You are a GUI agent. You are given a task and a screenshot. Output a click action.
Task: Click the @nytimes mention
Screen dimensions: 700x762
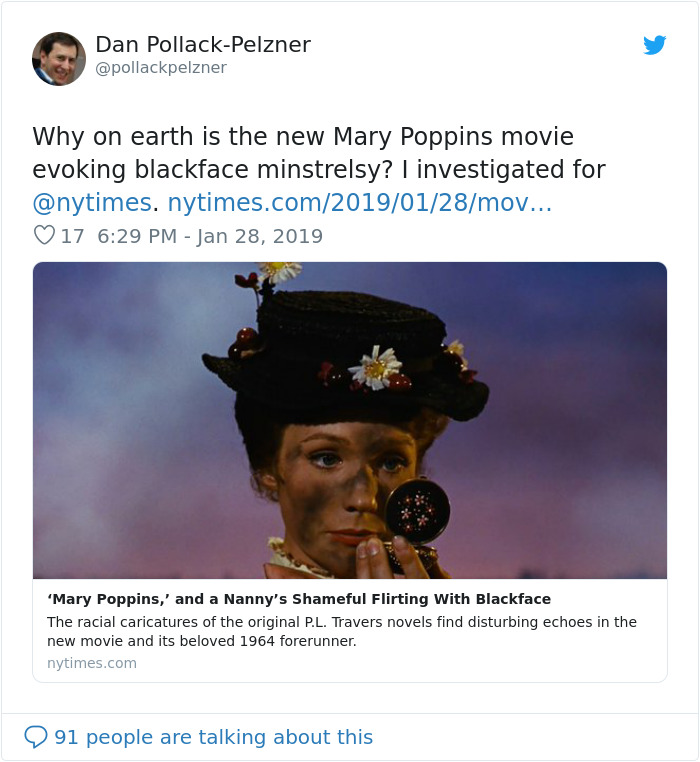pyautogui.click(x=92, y=203)
